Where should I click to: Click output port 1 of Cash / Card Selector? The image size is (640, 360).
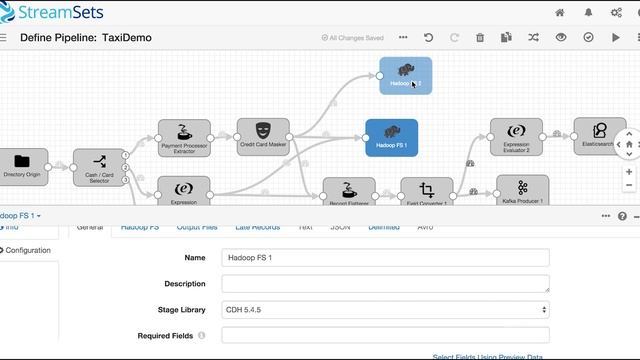pos(125,155)
